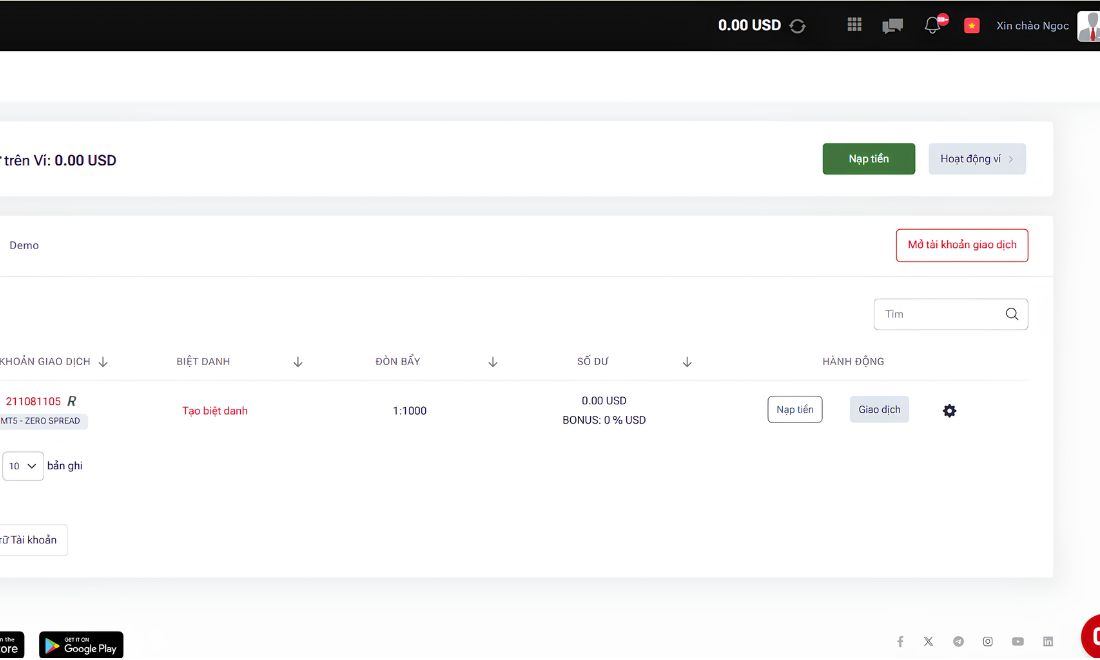Sort by Số dư column arrow
Viewport: 1100px width, 660px height.
click(688, 362)
